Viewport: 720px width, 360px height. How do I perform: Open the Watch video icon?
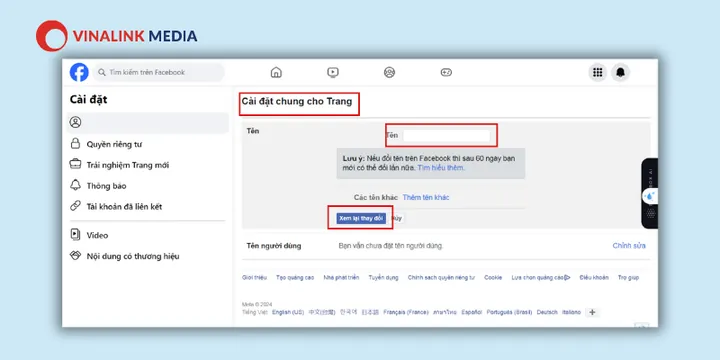click(x=333, y=73)
